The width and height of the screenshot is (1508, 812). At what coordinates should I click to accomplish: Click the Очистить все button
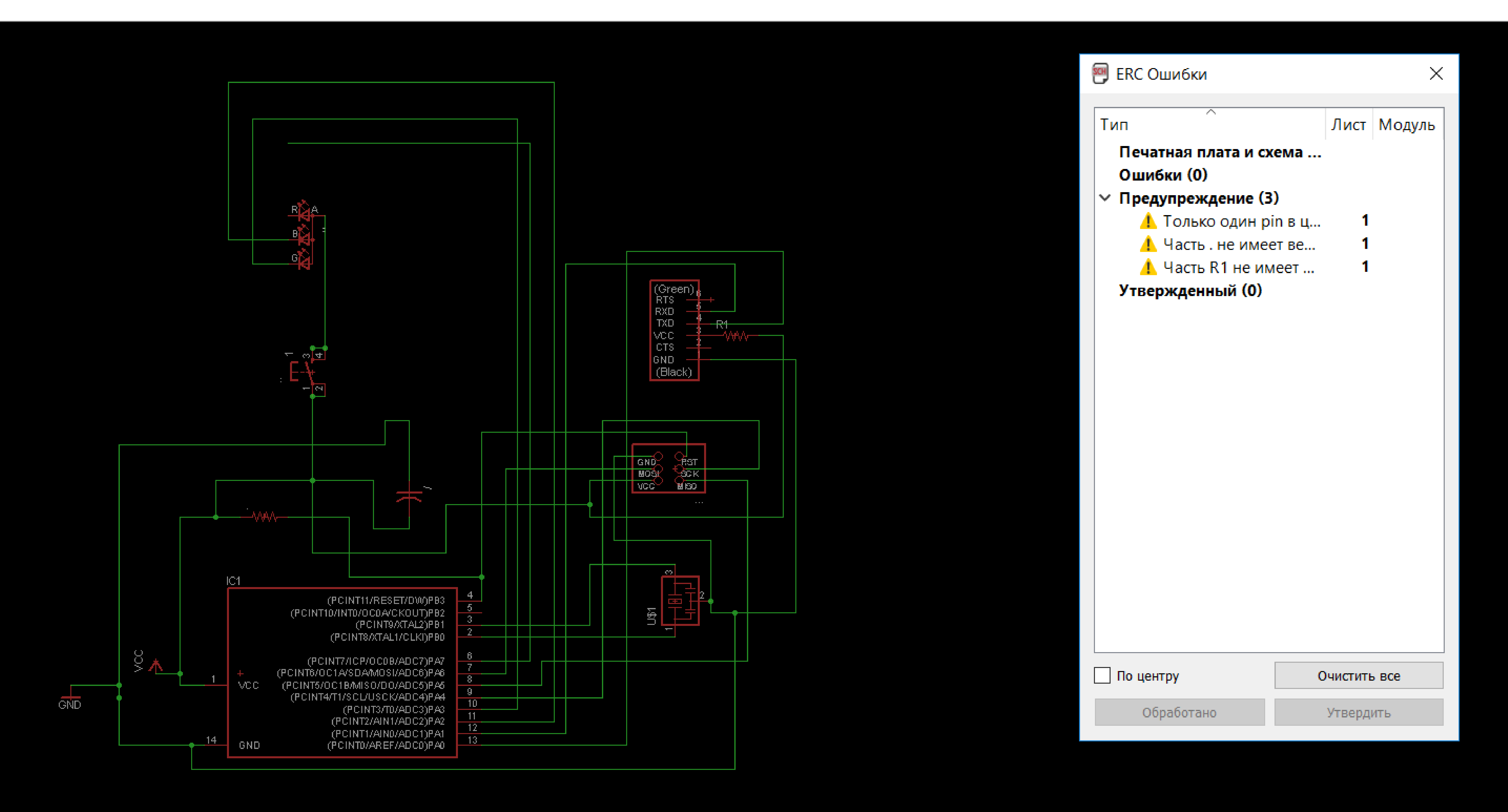pyautogui.click(x=1359, y=676)
